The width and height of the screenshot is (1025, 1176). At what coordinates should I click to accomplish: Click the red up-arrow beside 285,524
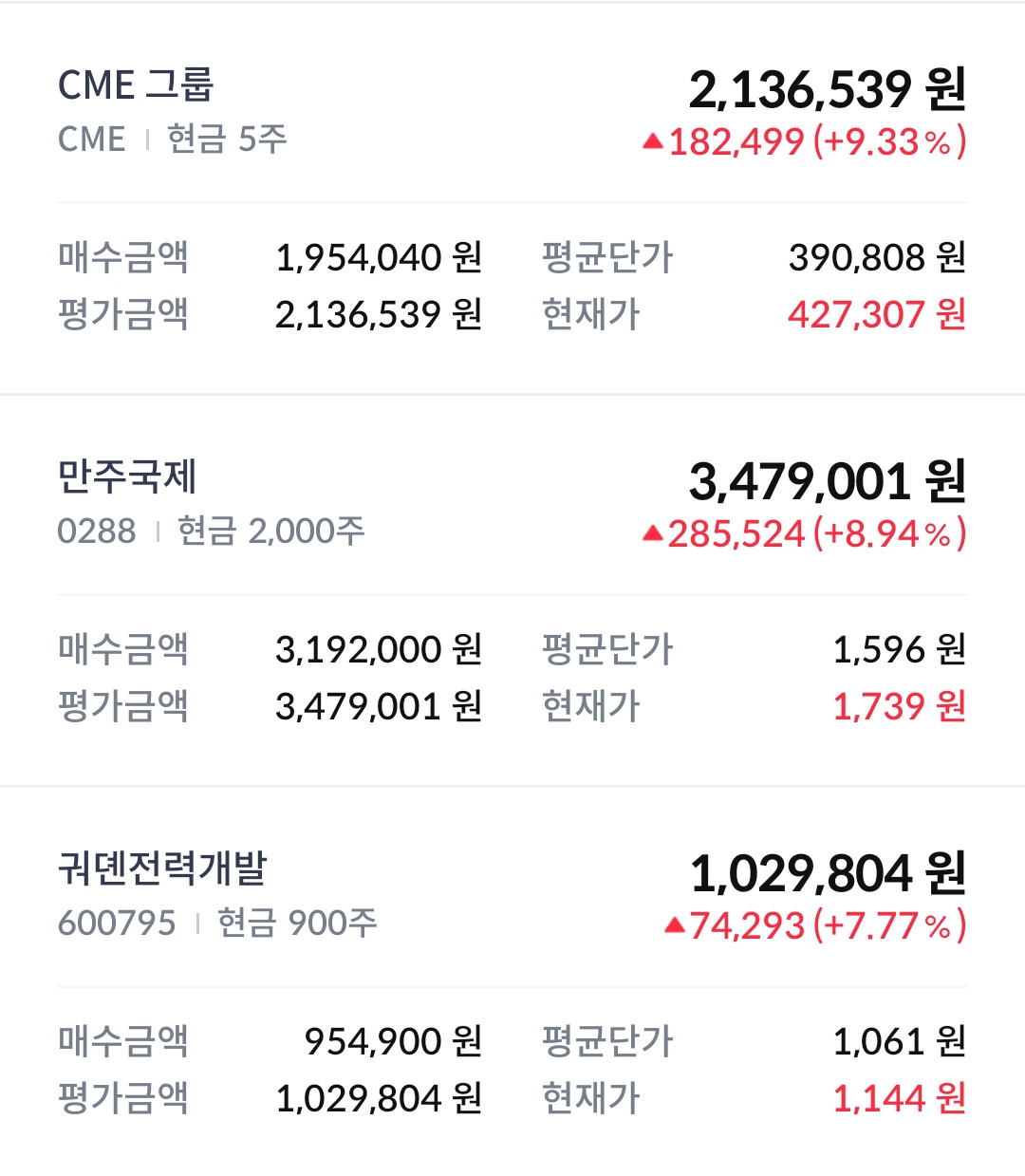point(653,534)
